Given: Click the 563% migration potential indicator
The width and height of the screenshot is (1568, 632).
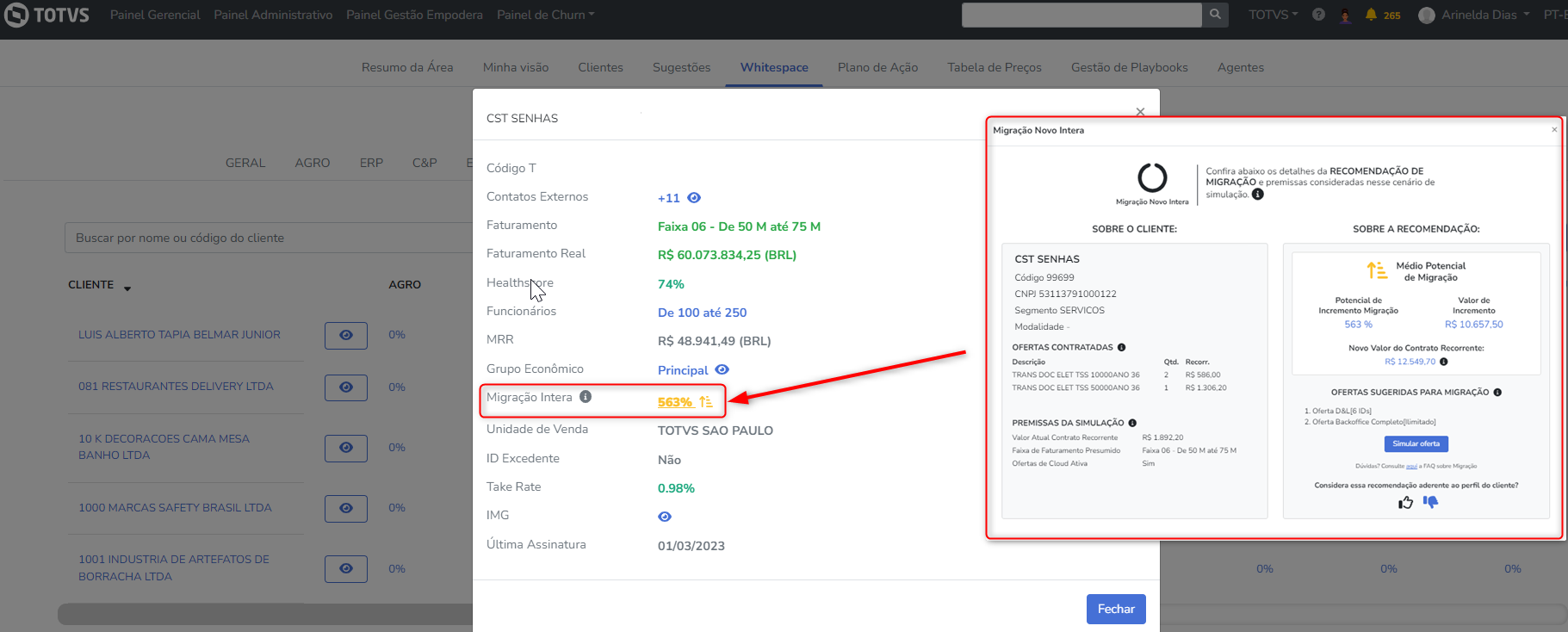Looking at the screenshot, I should pos(676,402).
